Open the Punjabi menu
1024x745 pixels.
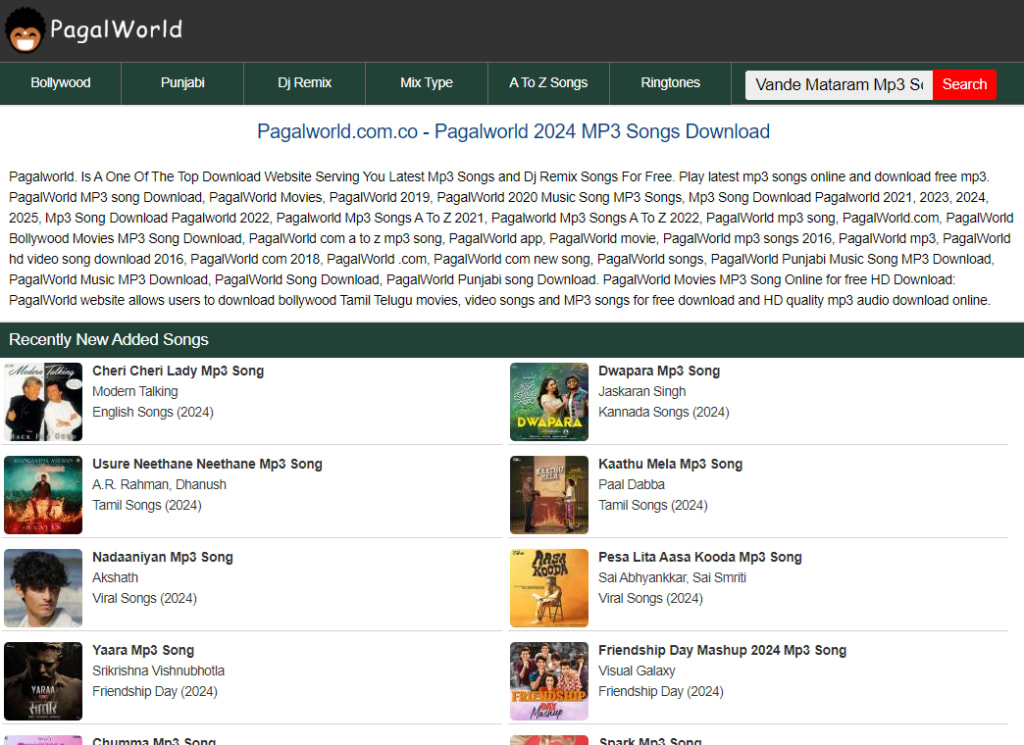[182, 83]
